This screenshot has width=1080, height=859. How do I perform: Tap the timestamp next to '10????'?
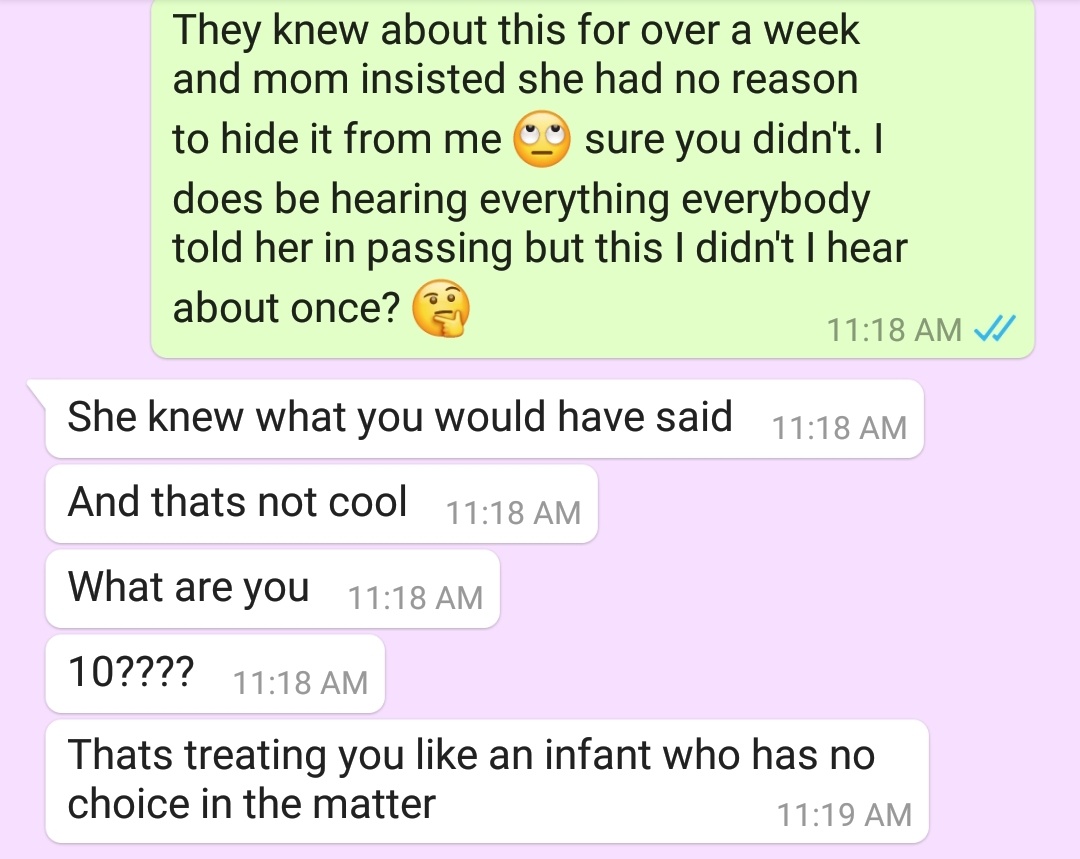click(x=300, y=683)
